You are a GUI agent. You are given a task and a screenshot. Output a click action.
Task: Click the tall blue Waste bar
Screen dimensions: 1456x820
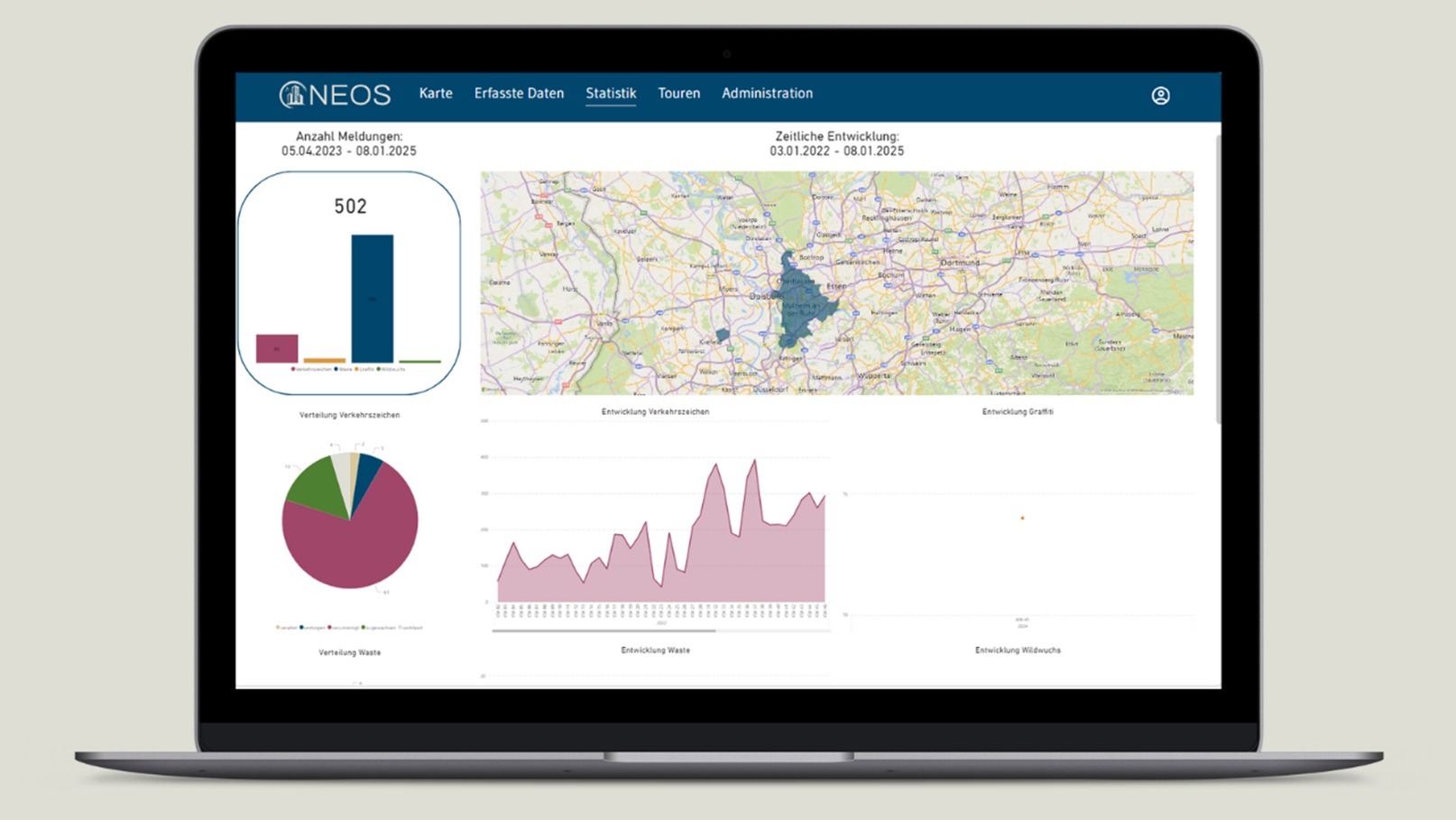pyautogui.click(x=372, y=298)
